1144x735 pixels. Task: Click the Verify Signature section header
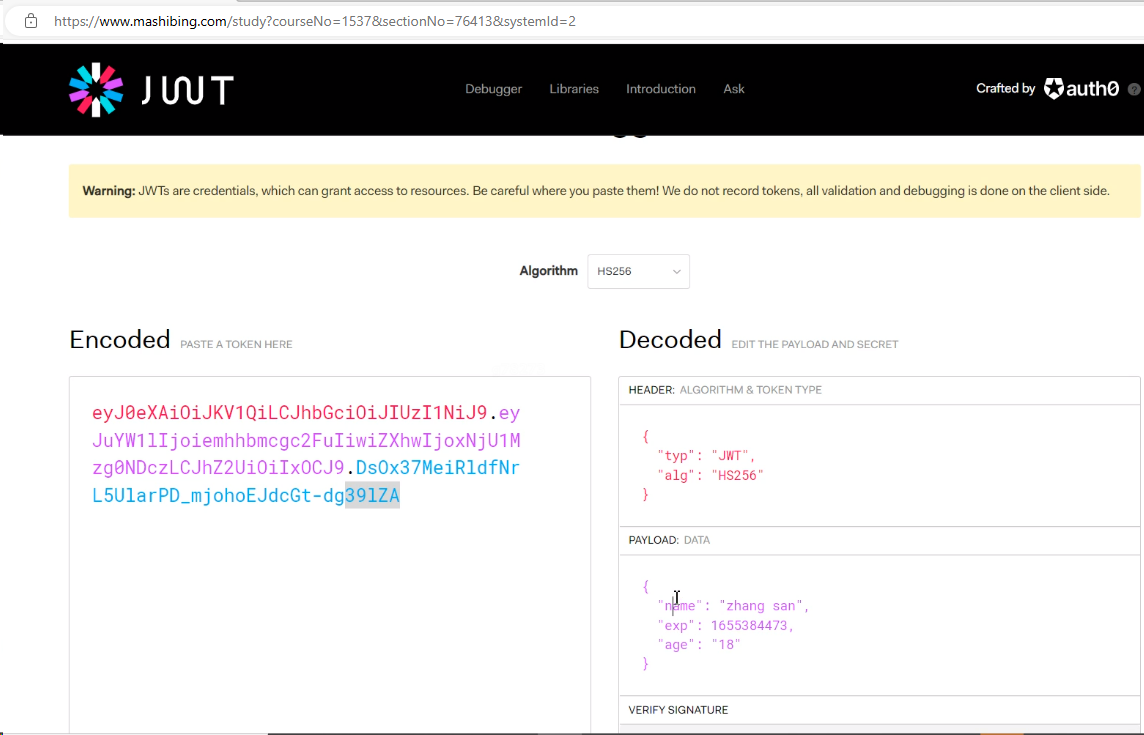click(x=678, y=710)
